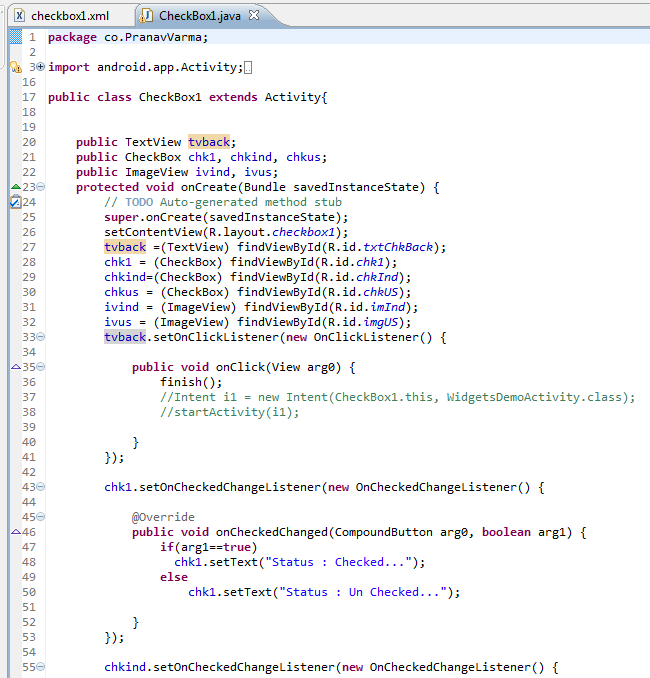Screen dimensions: 650x678
Task: Click the warning lightbulb marker at line 3
Action: (16, 67)
